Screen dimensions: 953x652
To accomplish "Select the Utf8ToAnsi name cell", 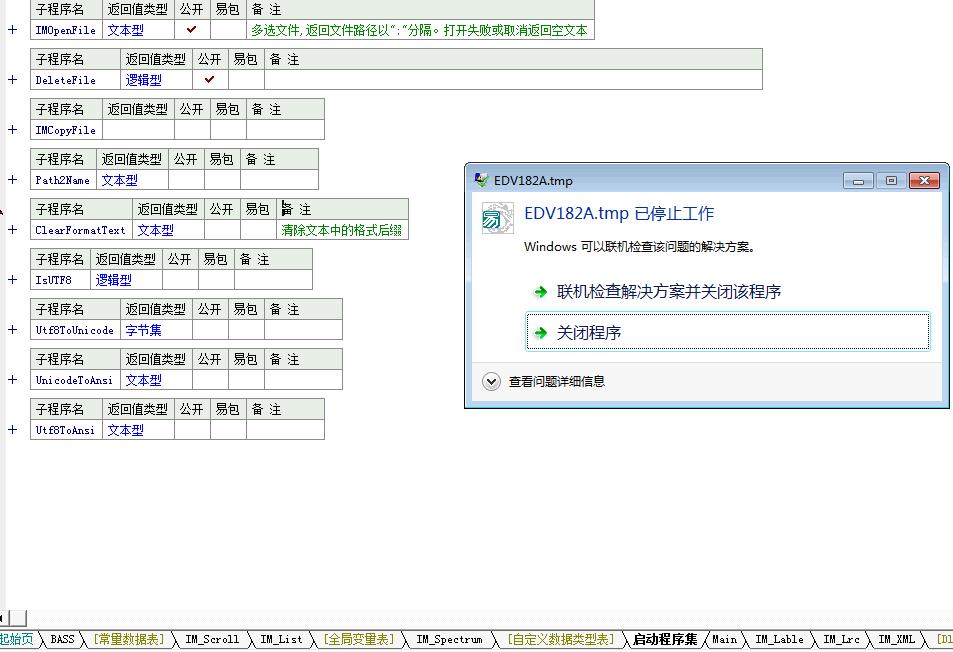I will [x=66, y=430].
